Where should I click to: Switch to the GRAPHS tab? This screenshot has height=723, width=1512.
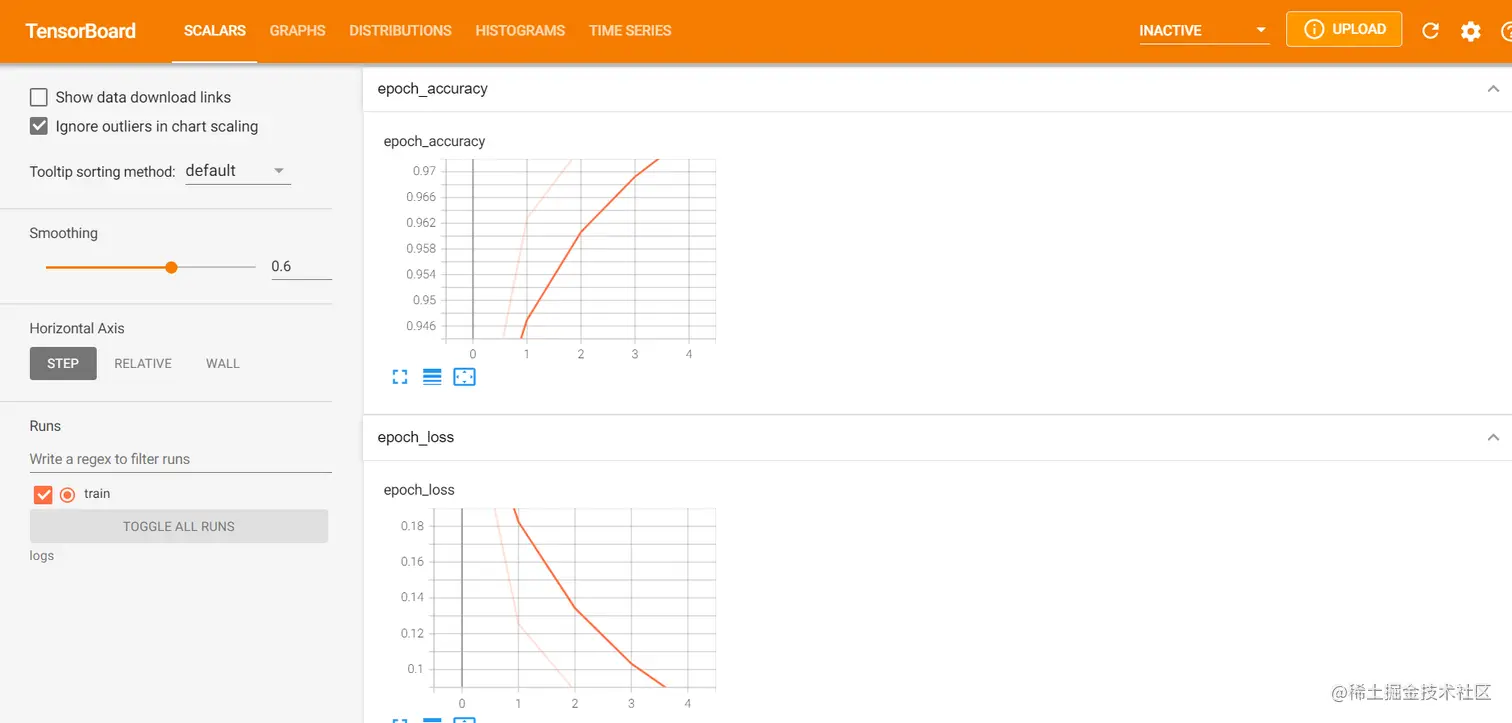[297, 30]
